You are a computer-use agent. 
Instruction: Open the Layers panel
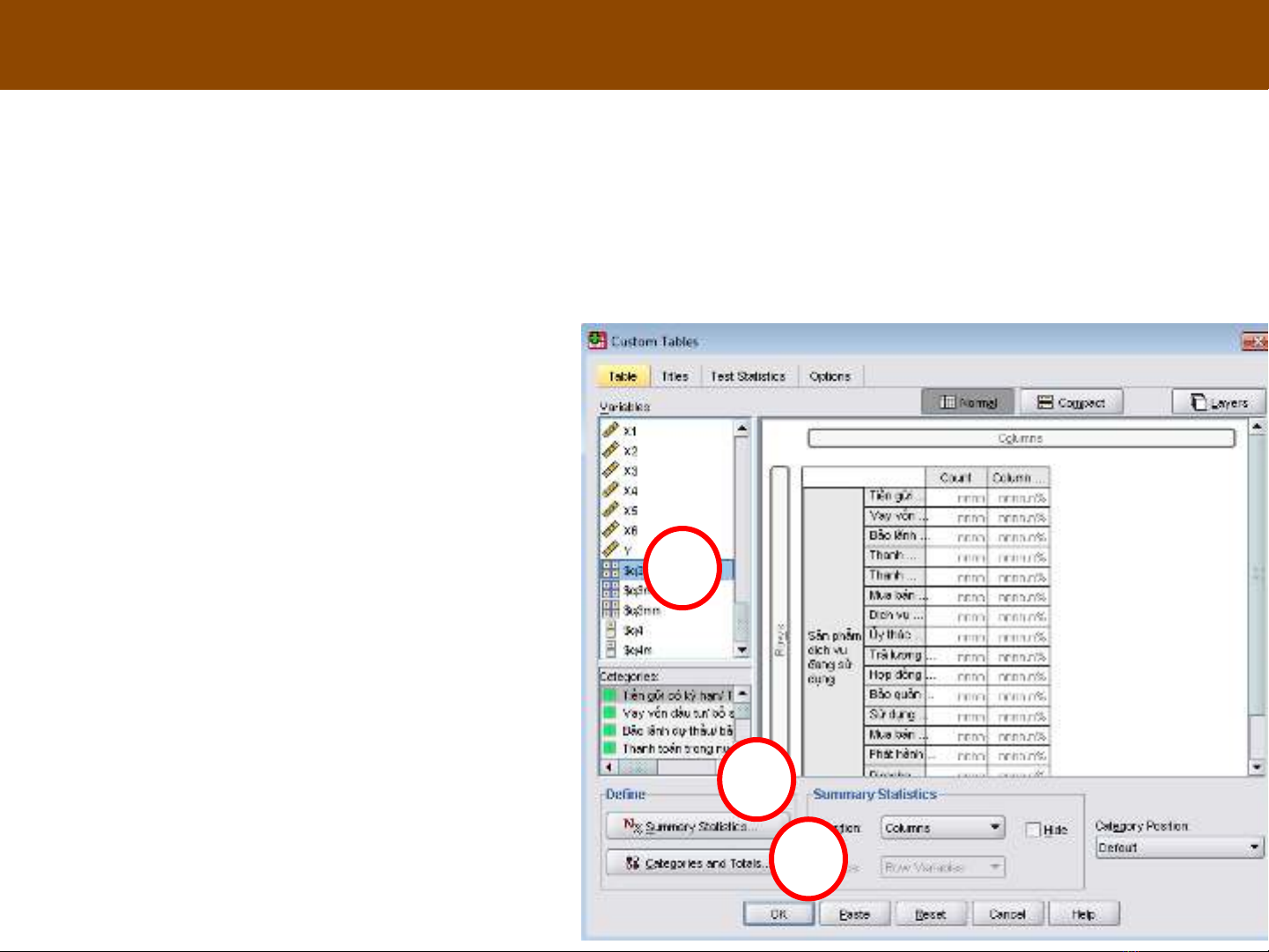click(1219, 402)
